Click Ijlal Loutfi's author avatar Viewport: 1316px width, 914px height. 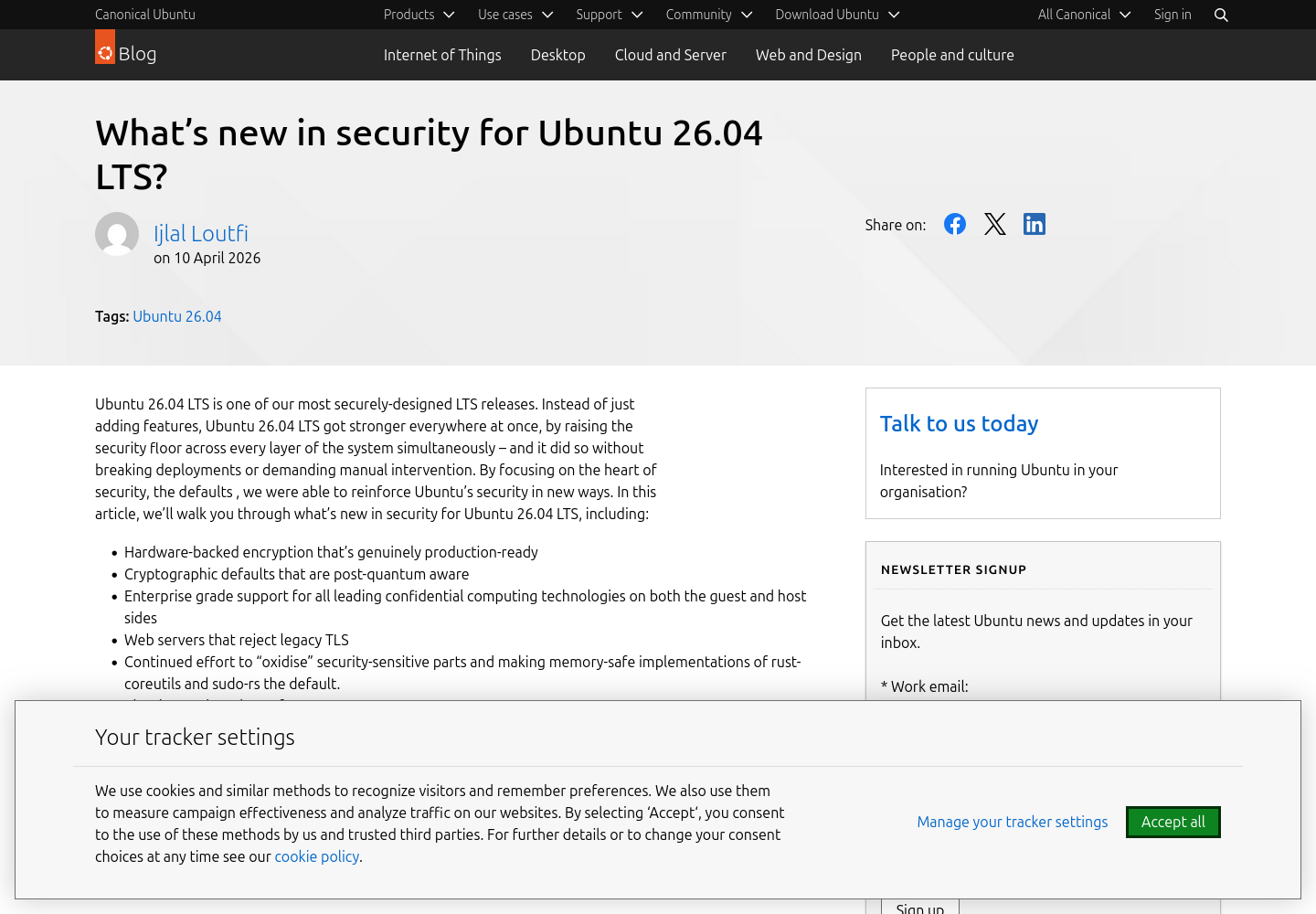coord(117,234)
